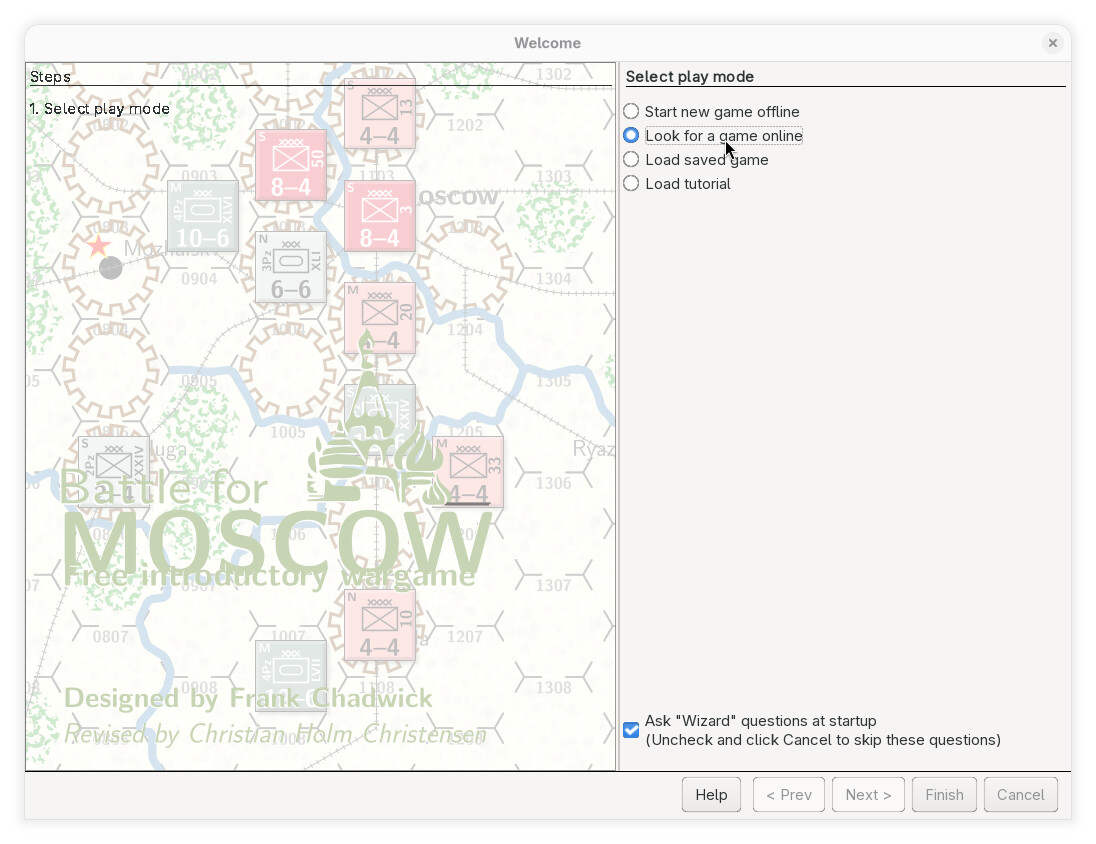Close the Welcome dialog window

click(1052, 43)
